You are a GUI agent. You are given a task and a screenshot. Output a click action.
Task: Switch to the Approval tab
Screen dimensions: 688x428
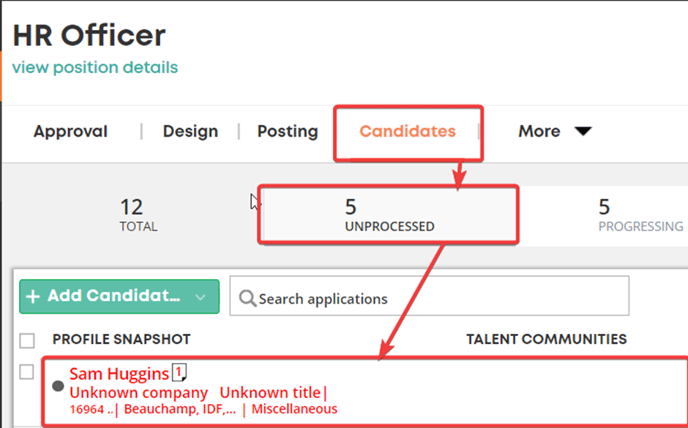point(71,131)
